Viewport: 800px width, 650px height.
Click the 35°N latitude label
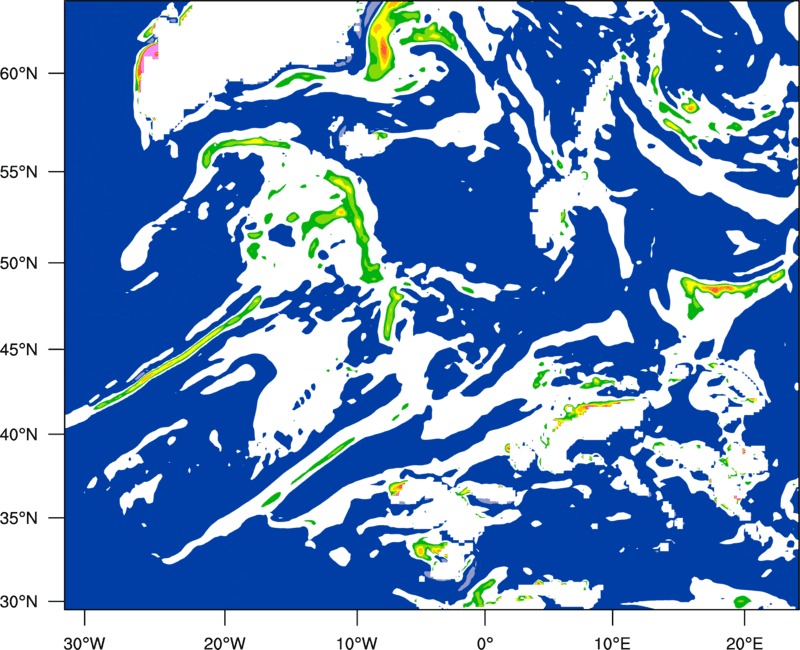coord(19,518)
